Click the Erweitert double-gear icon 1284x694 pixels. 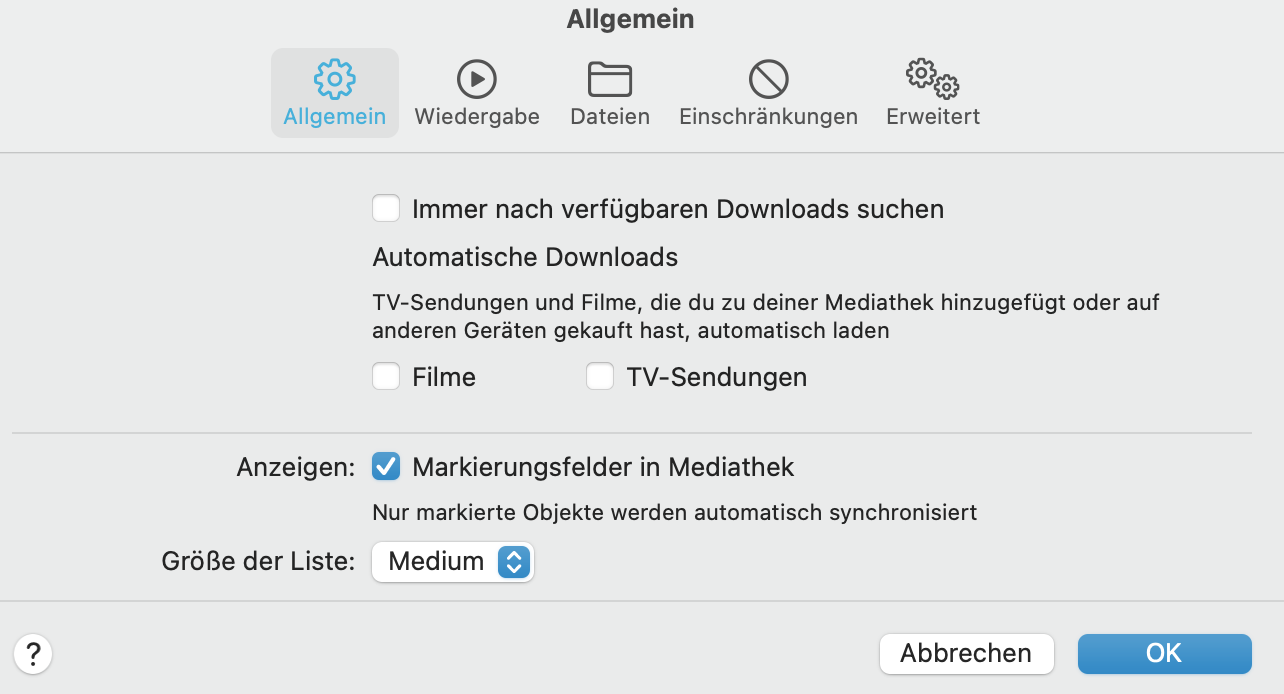(932, 79)
